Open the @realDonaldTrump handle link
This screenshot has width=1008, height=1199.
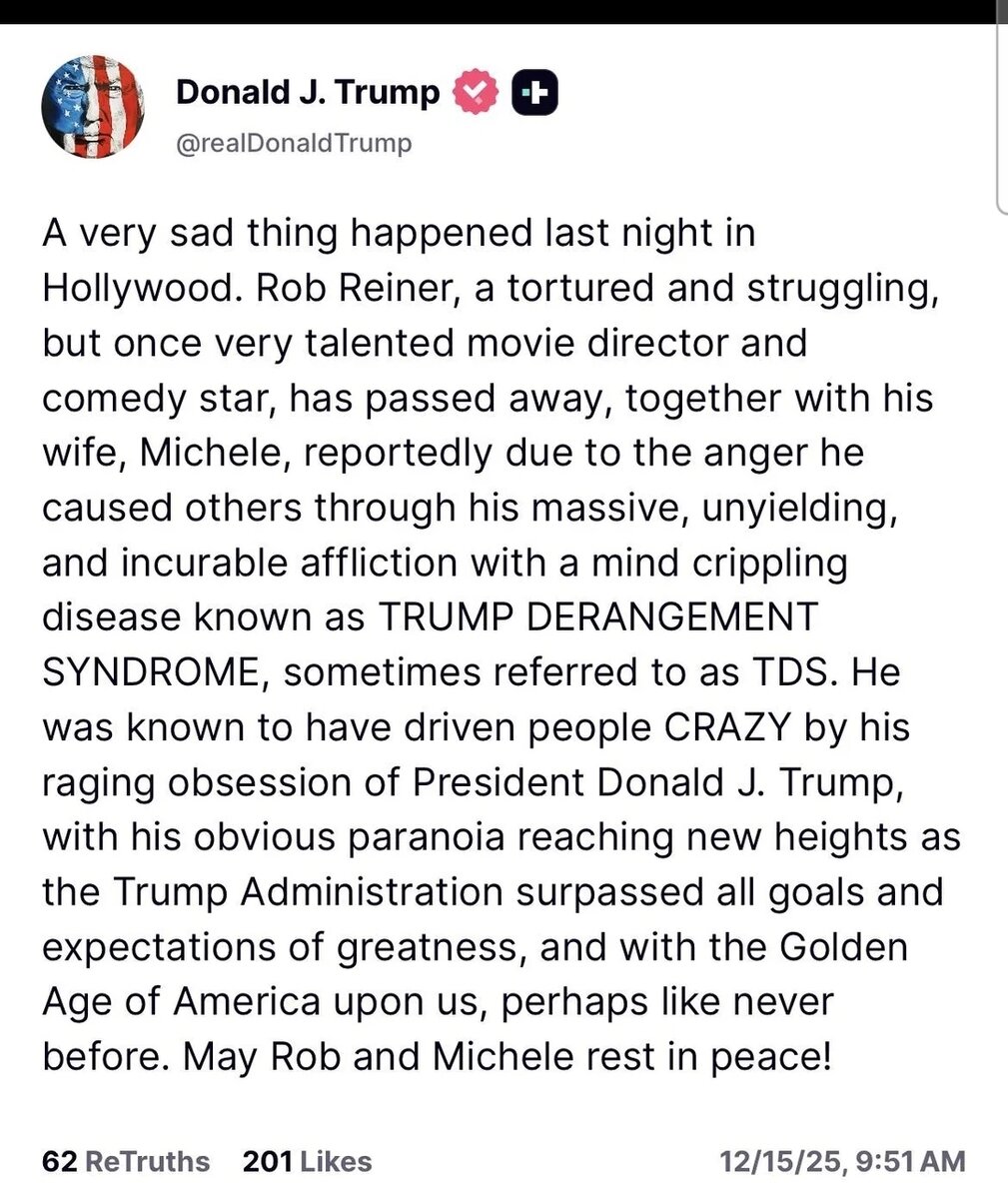(x=294, y=143)
